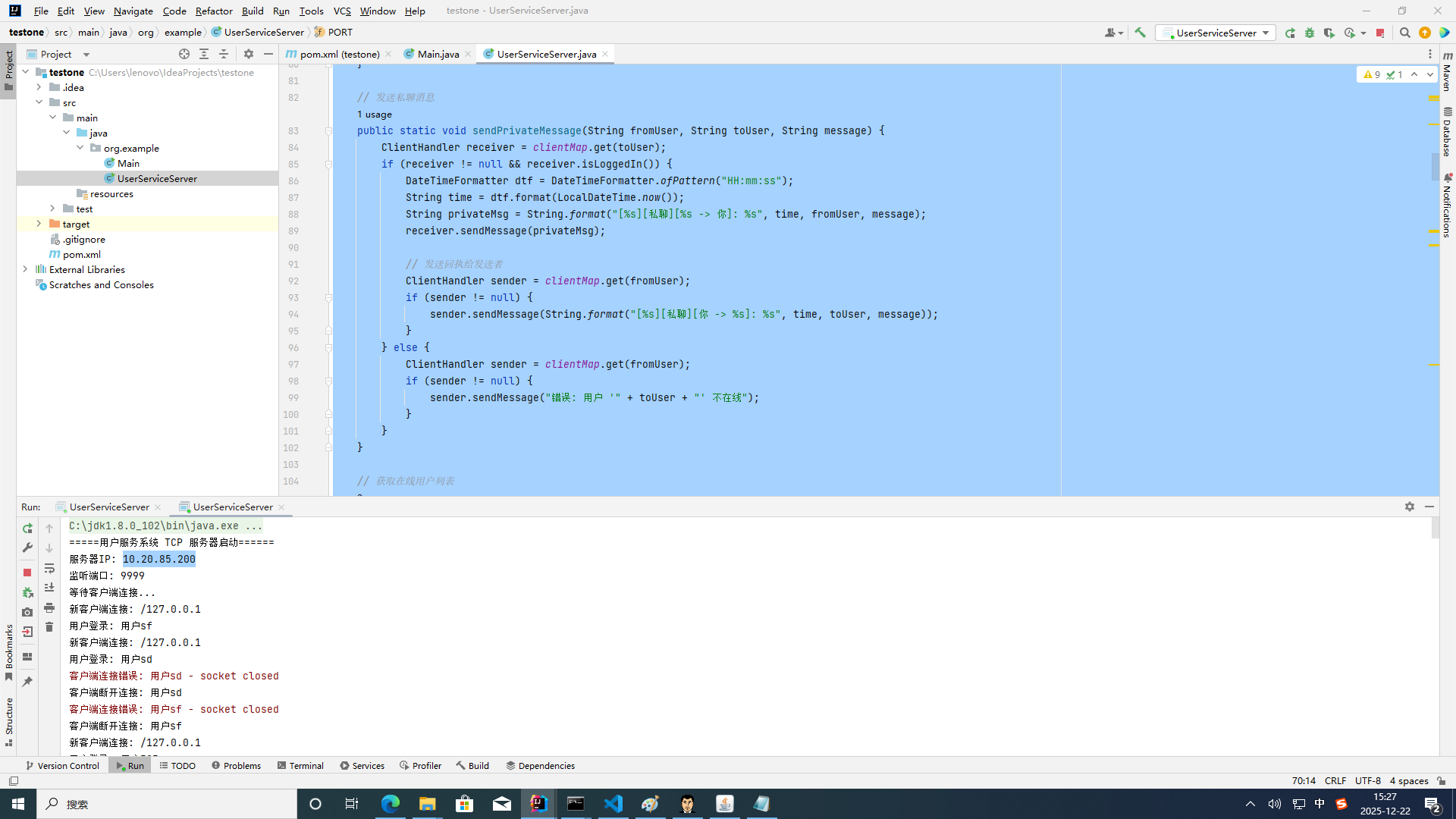Stop the running UserServiceServer process

27,573
